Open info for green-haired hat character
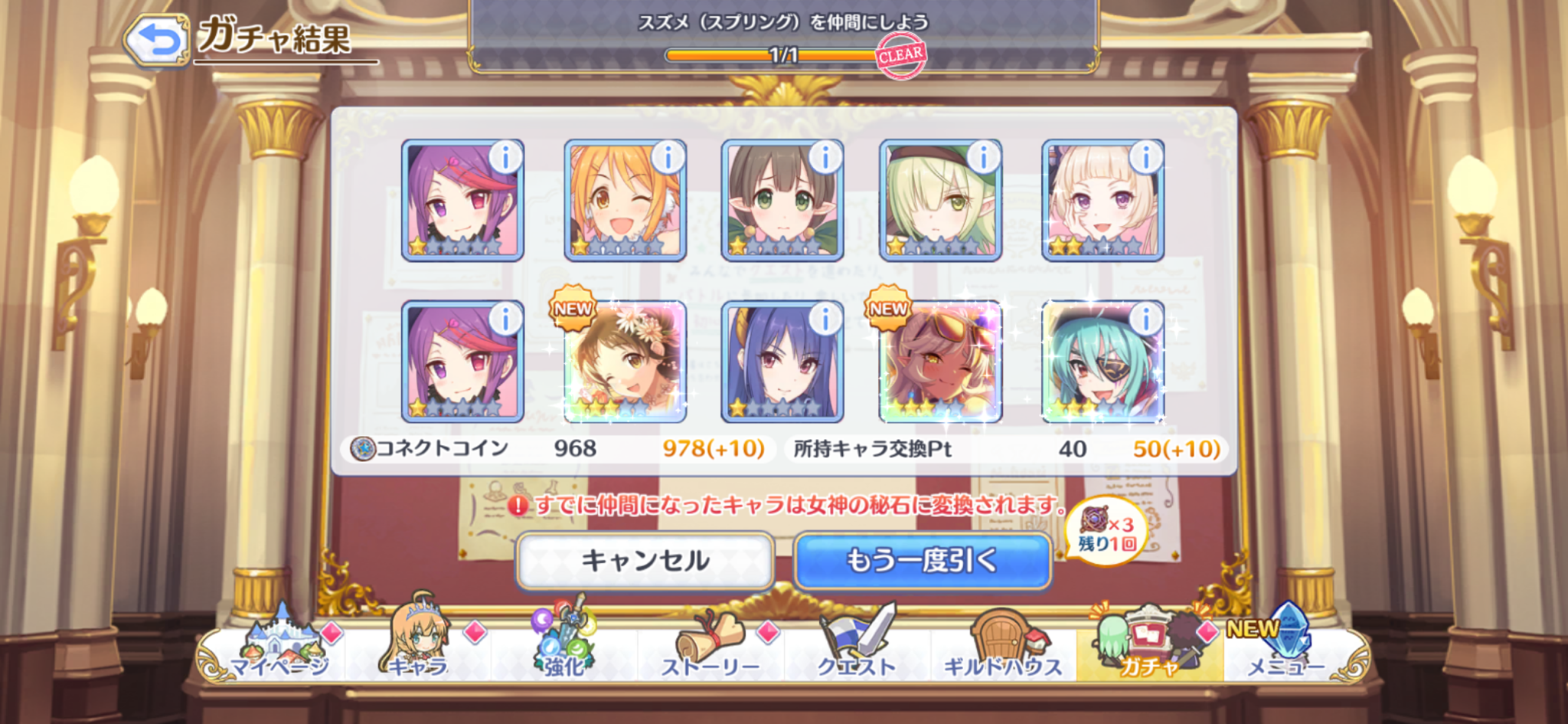Image resolution: width=1568 pixels, height=724 pixels. [x=983, y=158]
